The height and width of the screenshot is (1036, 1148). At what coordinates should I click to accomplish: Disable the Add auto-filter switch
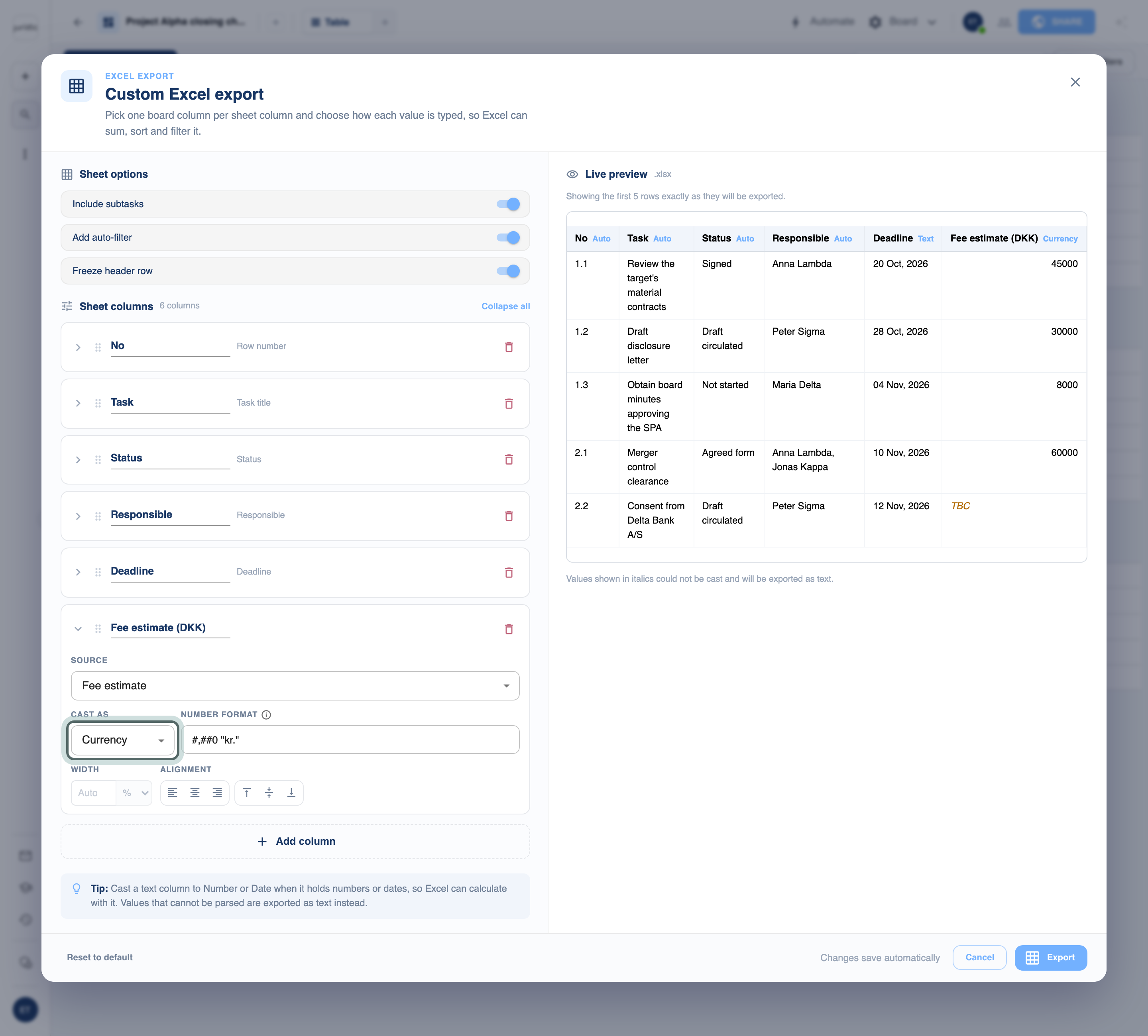point(508,237)
